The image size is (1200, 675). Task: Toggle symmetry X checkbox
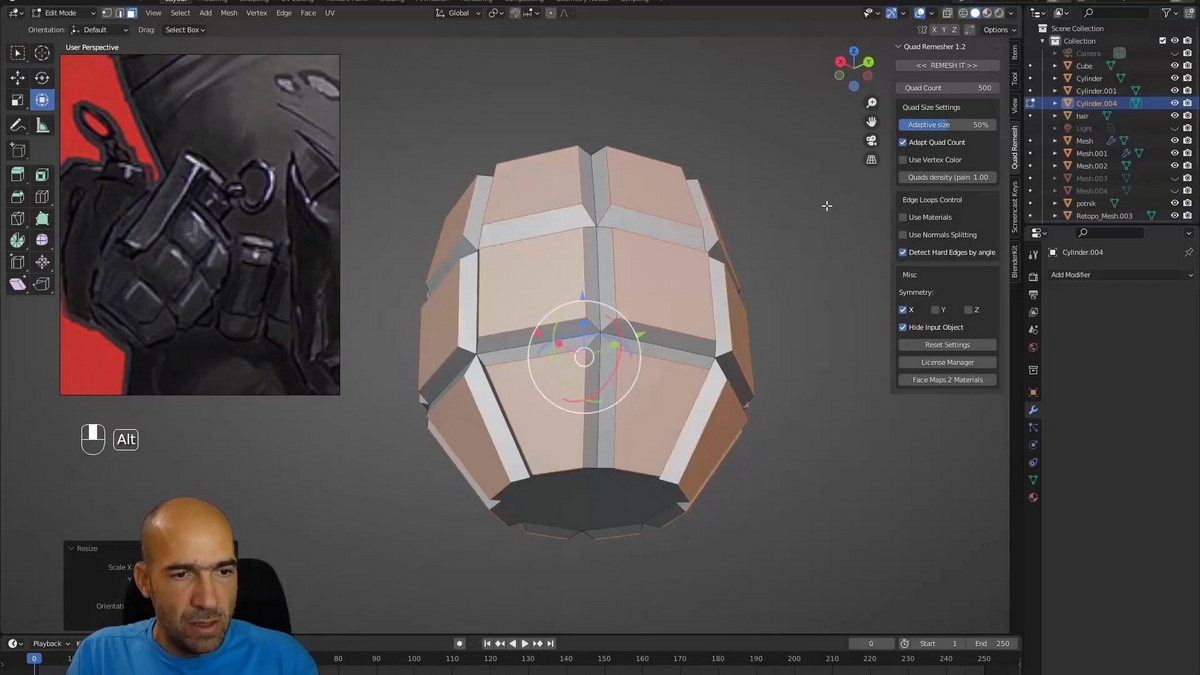coord(903,310)
